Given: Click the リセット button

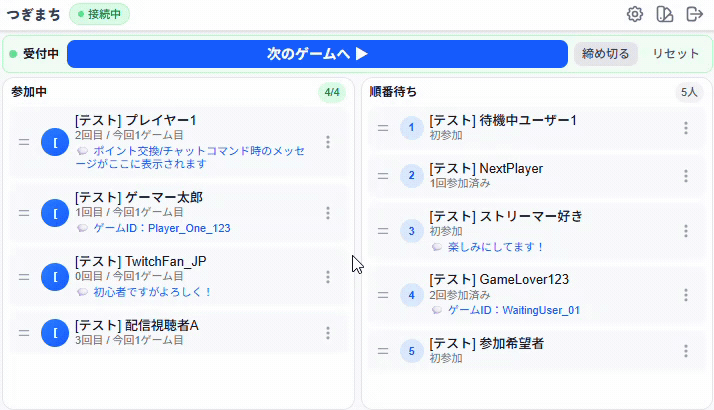Looking at the screenshot, I should click(x=675, y=54).
